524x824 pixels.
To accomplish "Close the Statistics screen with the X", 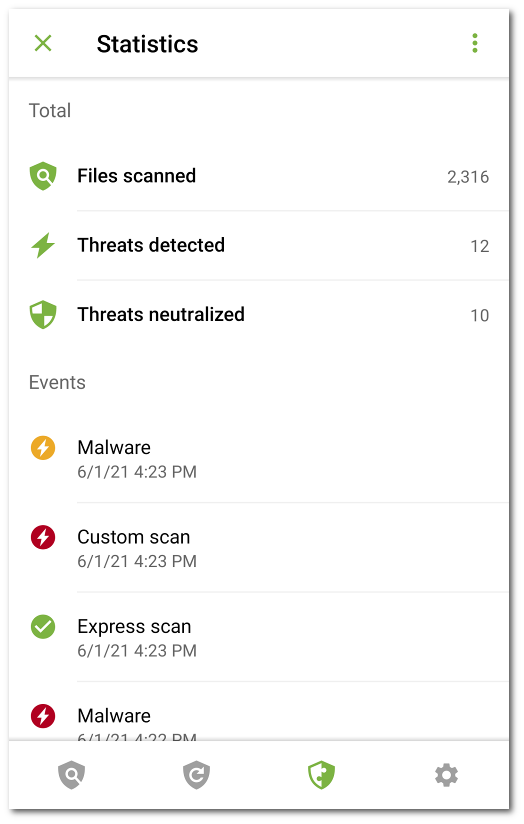I will (43, 43).
